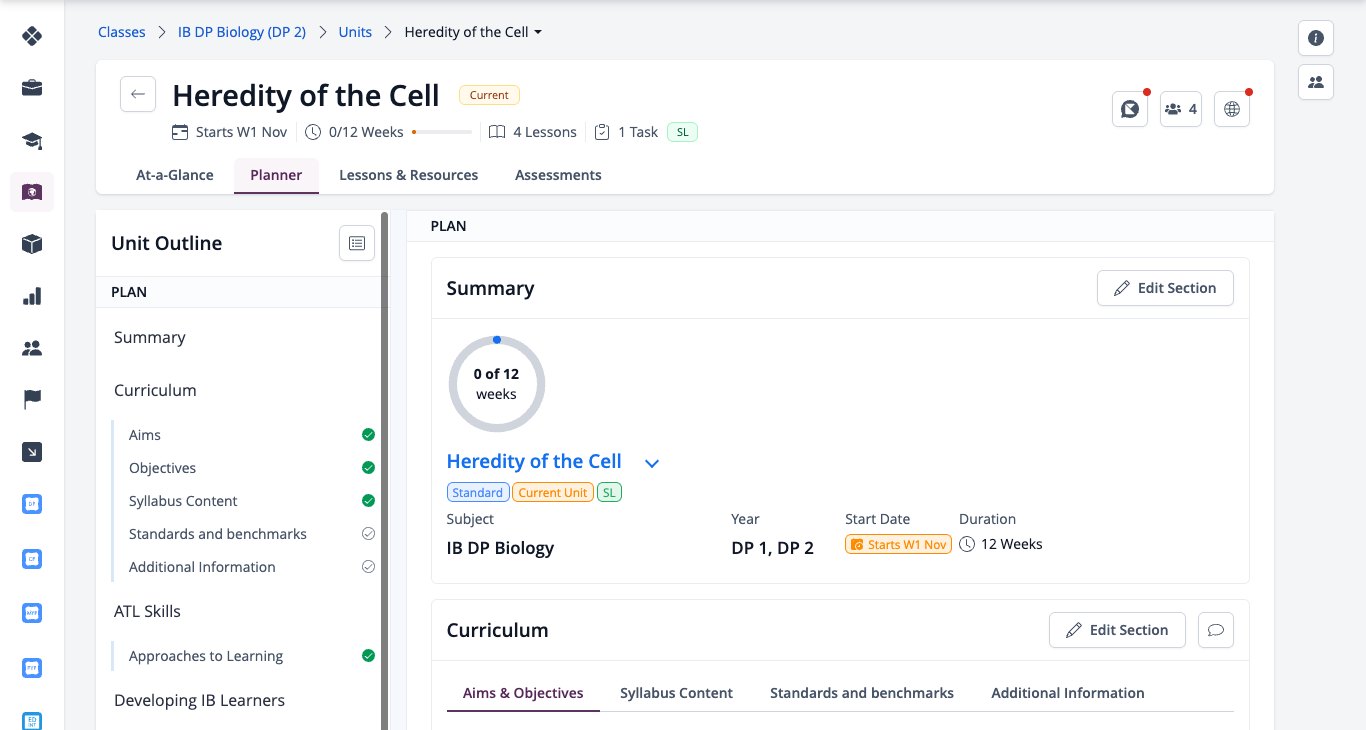The height and width of the screenshot is (730, 1366).
Task: Click Edit Section for Curriculum
Action: pyautogui.click(x=1117, y=630)
